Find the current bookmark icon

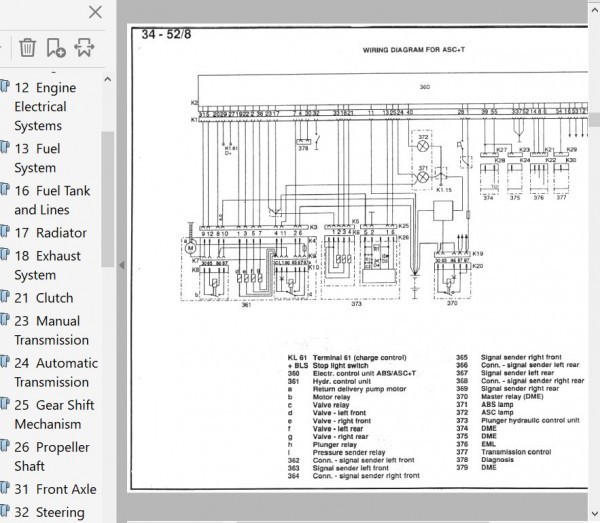click(84, 47)
